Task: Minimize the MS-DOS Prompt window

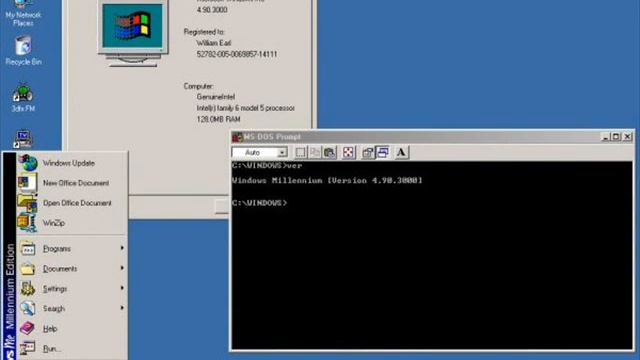Action: coord(606,137)
